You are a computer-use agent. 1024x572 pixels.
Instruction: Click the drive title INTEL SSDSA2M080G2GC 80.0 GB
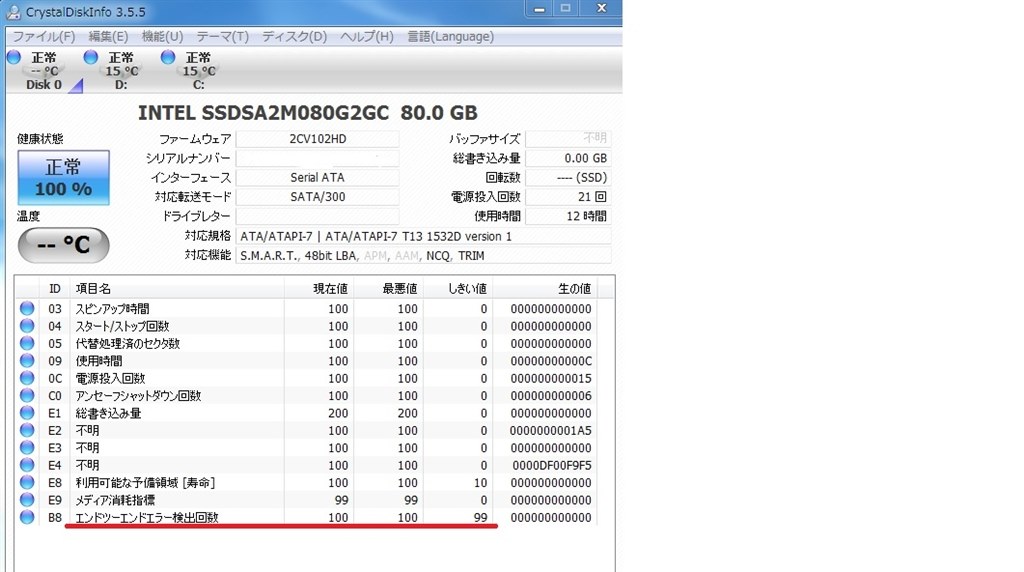tap(308, 113)
